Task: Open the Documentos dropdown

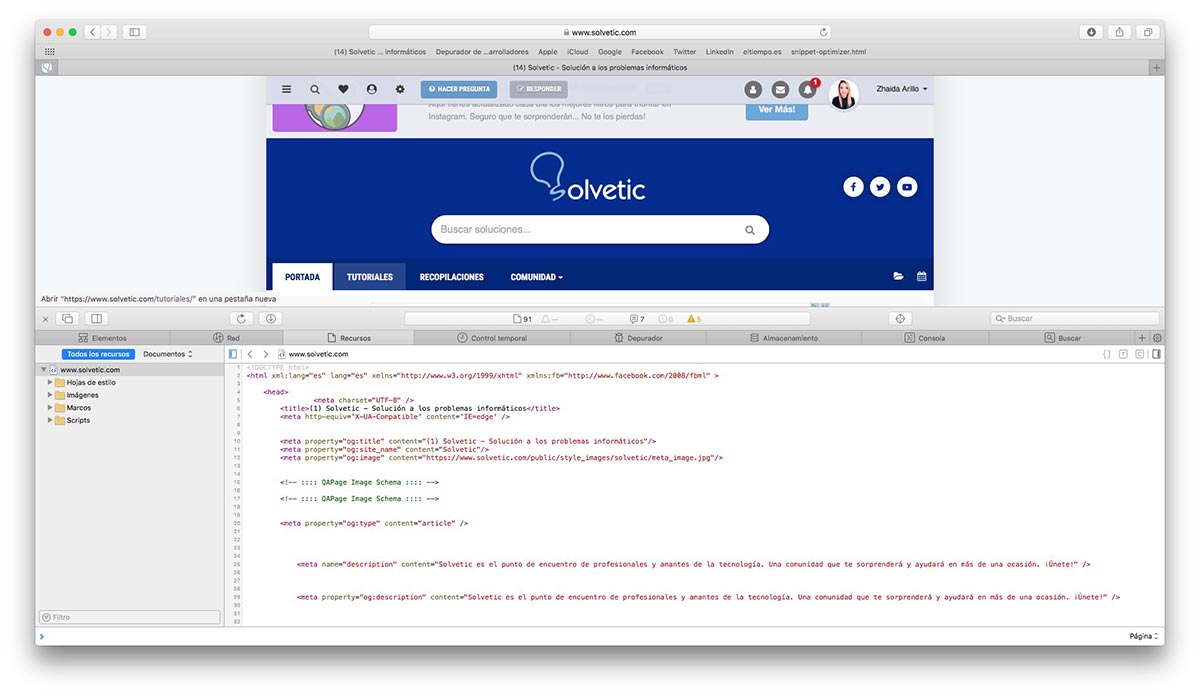Action: tap(168, 354)
